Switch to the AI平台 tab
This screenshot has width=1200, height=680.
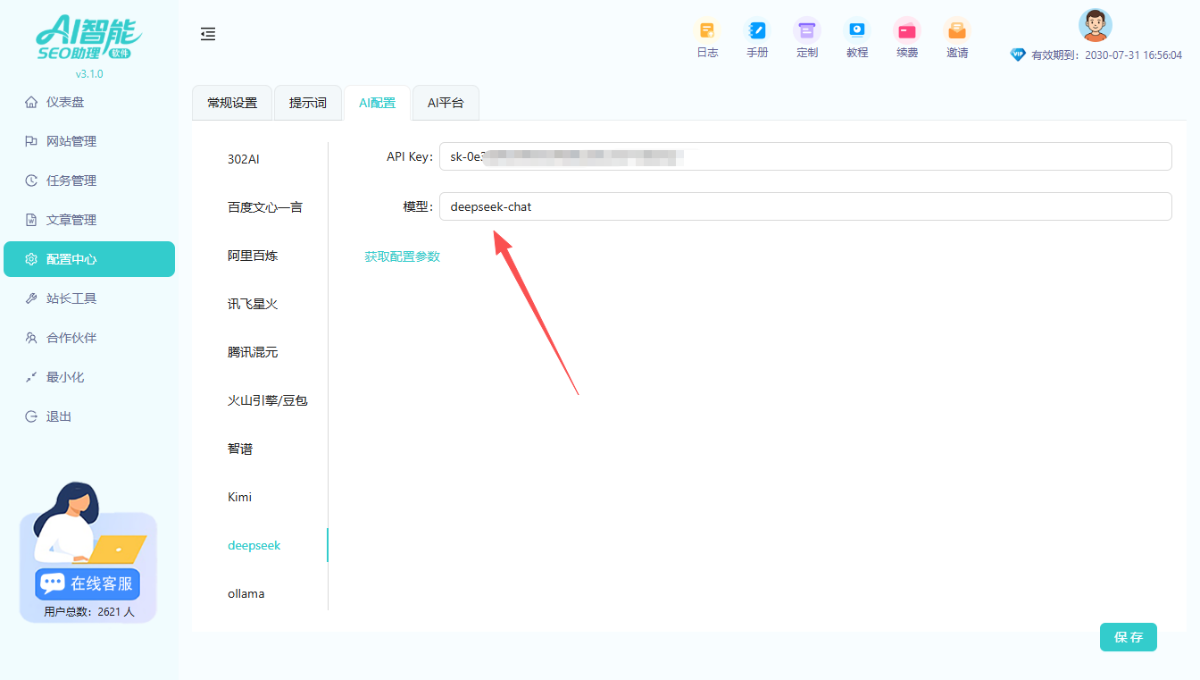point(446,103)
